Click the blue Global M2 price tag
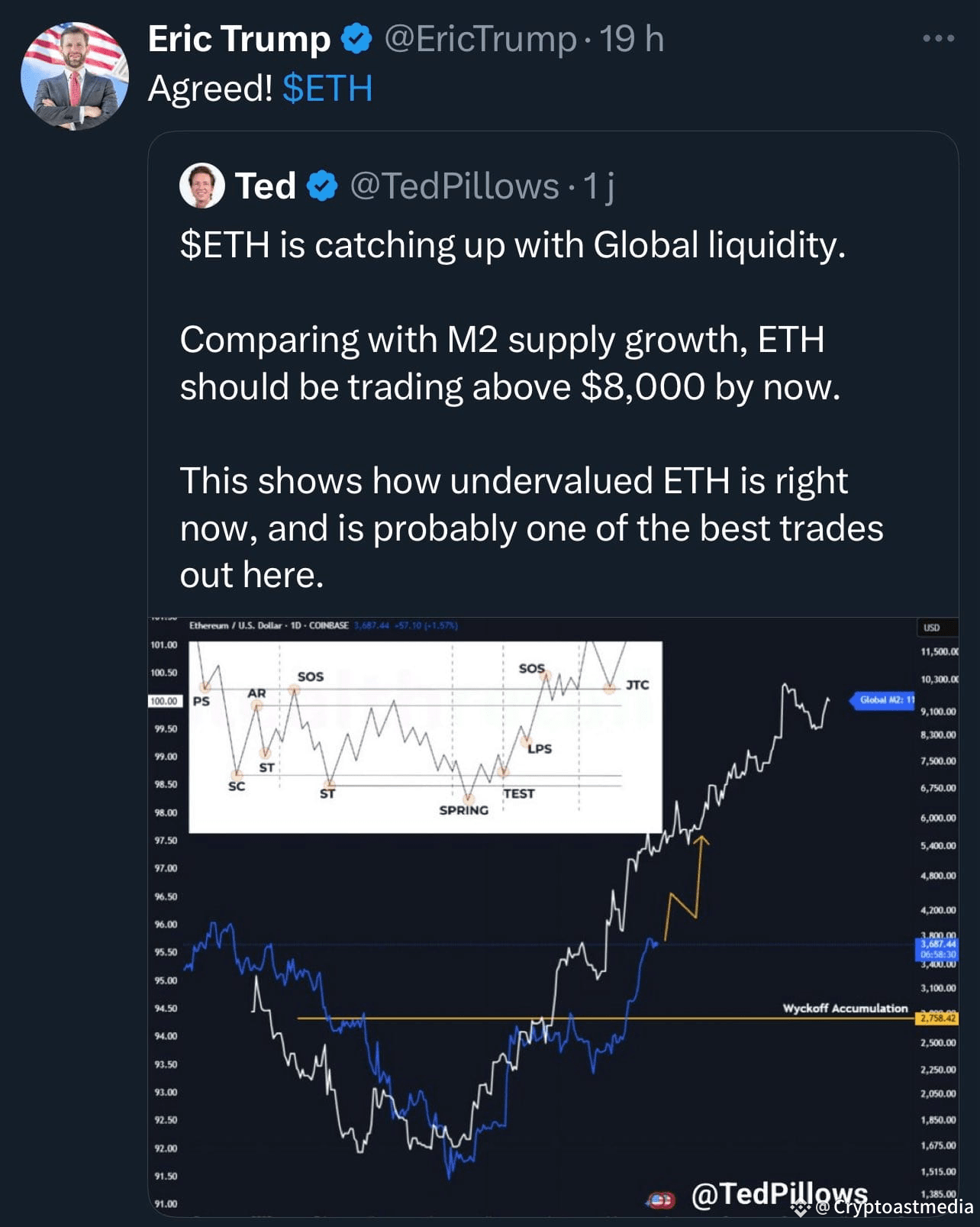This screenshot has width=980, height=1227. [882, 700]
